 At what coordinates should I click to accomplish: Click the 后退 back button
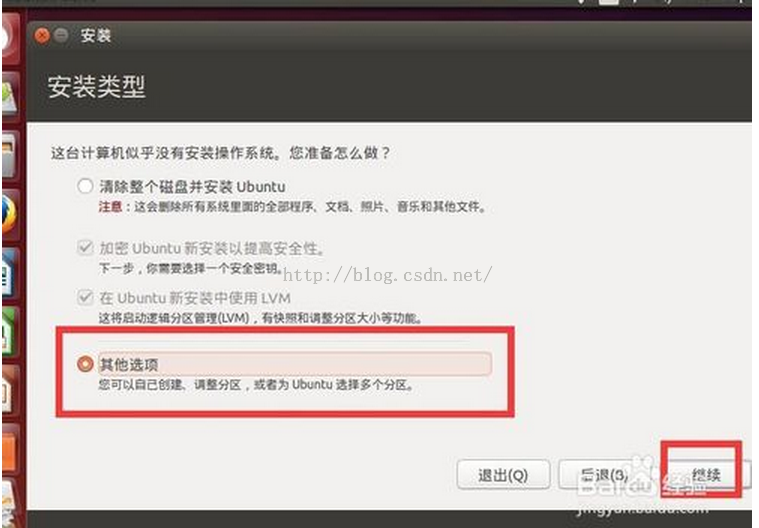pos(605,475)
